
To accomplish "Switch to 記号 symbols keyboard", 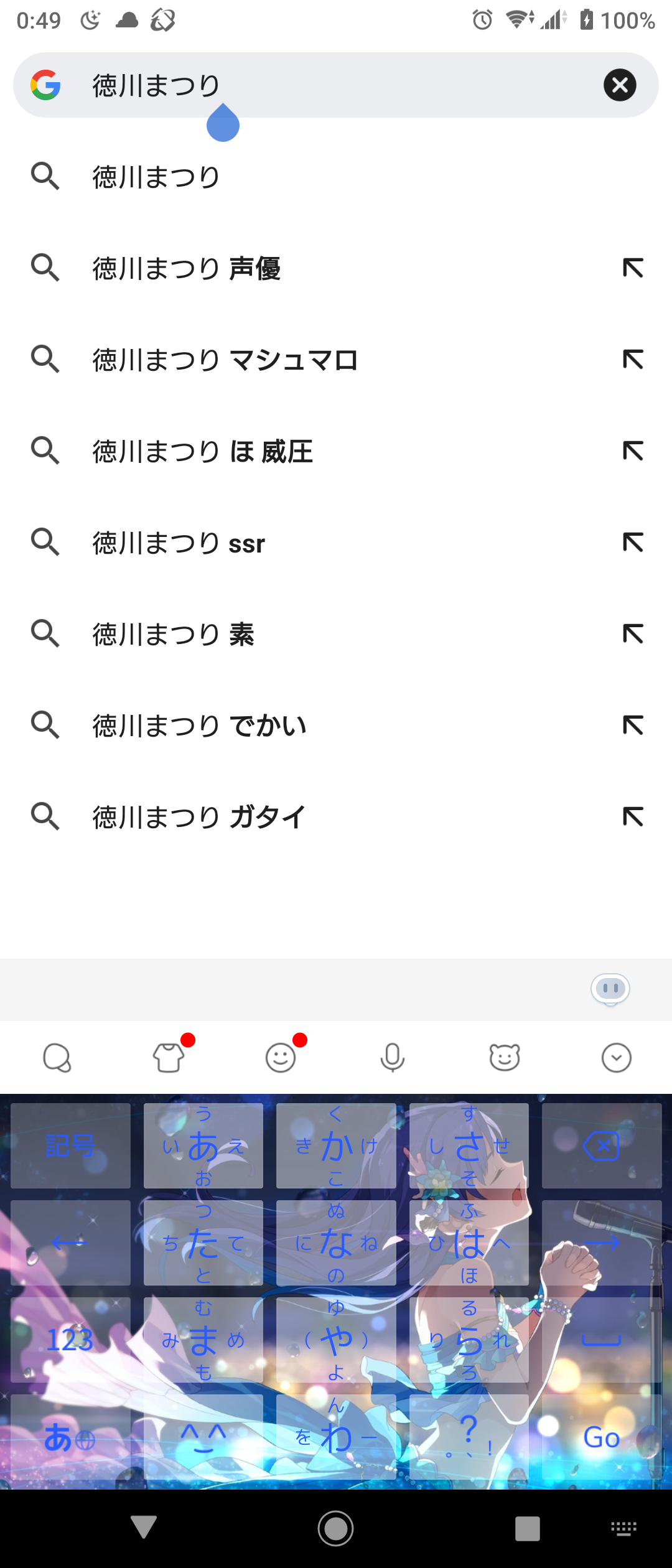I will click(x=70, y=1146).
